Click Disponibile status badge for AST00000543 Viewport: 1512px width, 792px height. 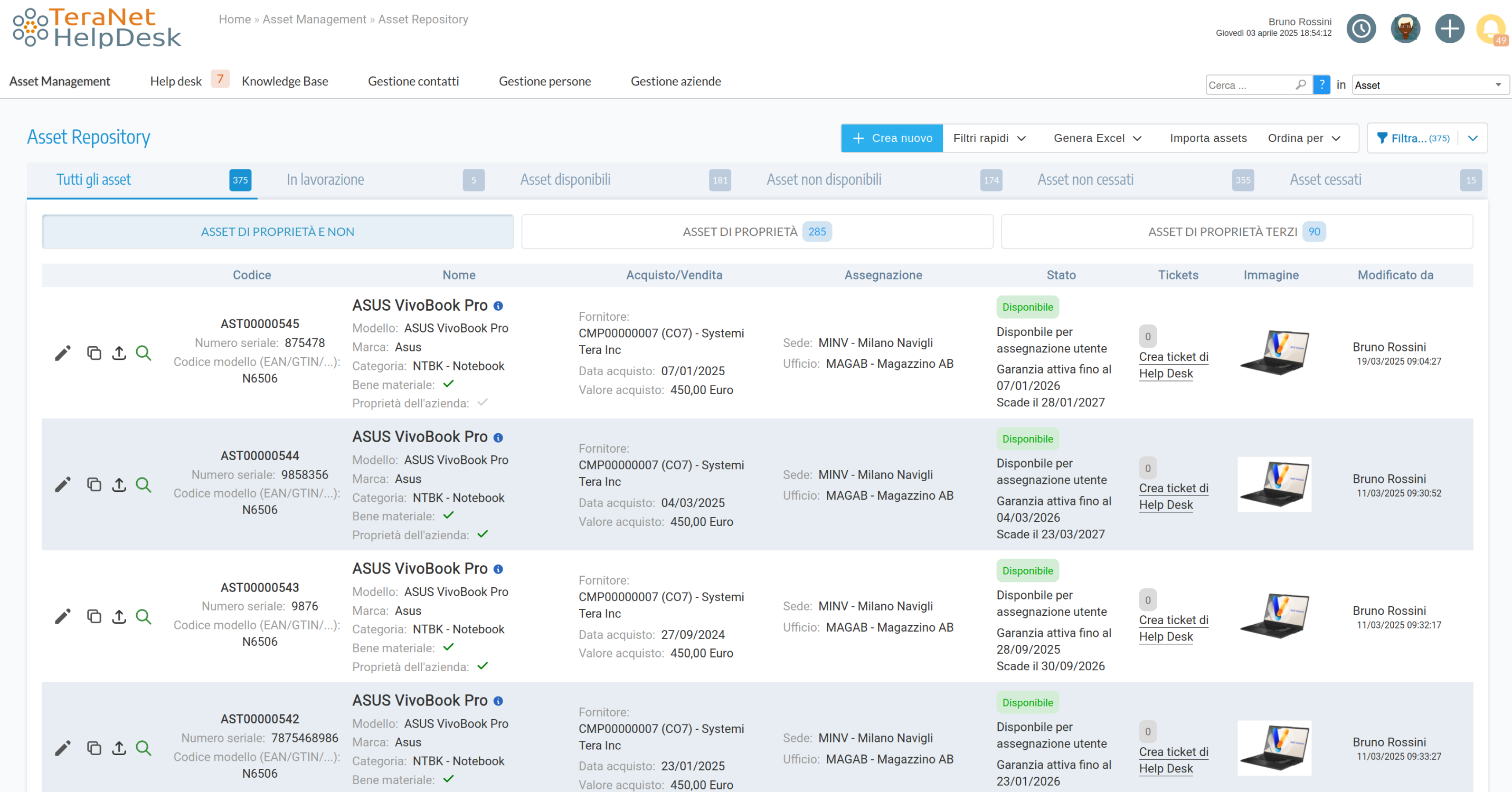[x=1027, y=571]
